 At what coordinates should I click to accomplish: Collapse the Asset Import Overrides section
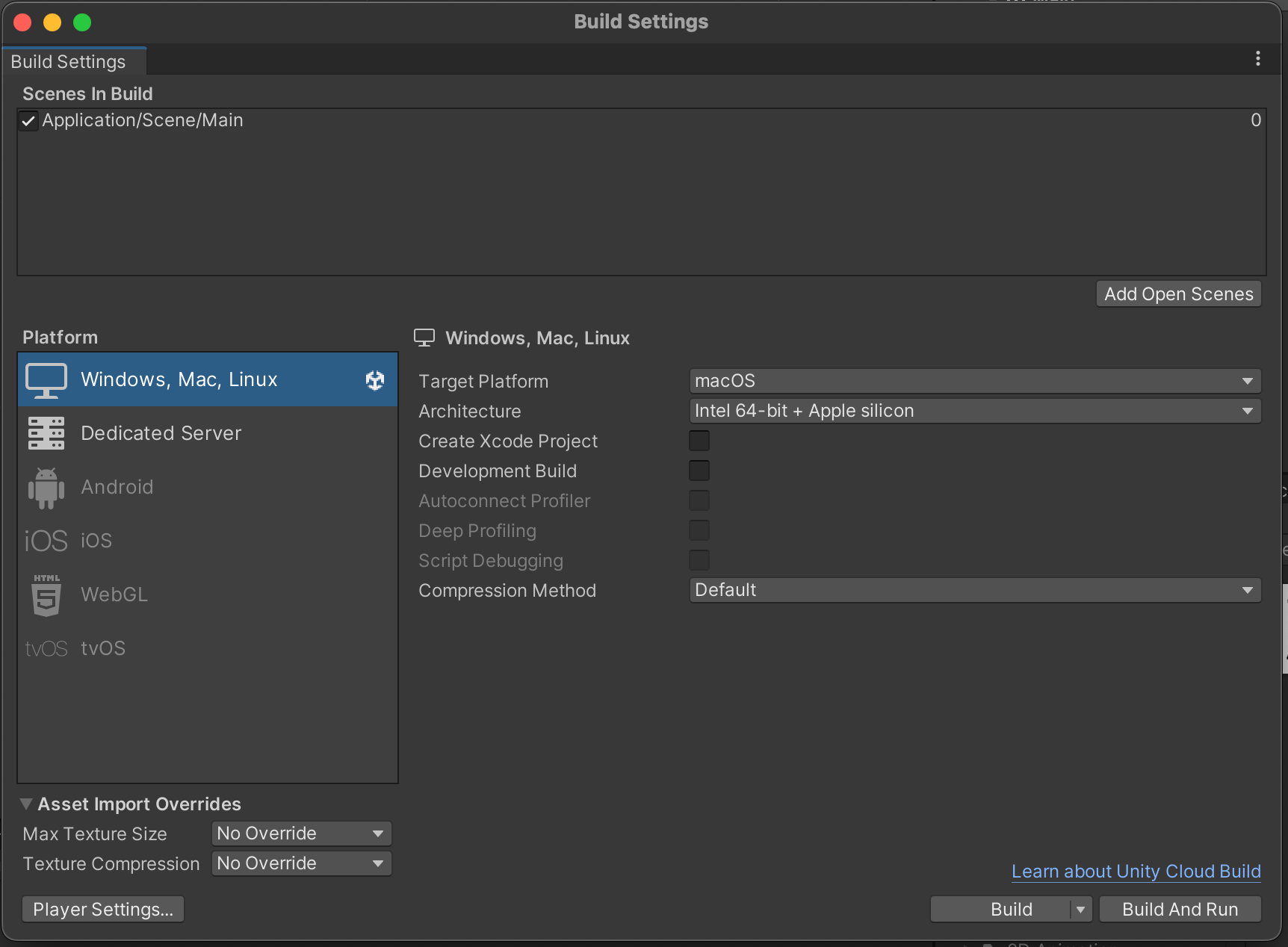coord(26,804)
